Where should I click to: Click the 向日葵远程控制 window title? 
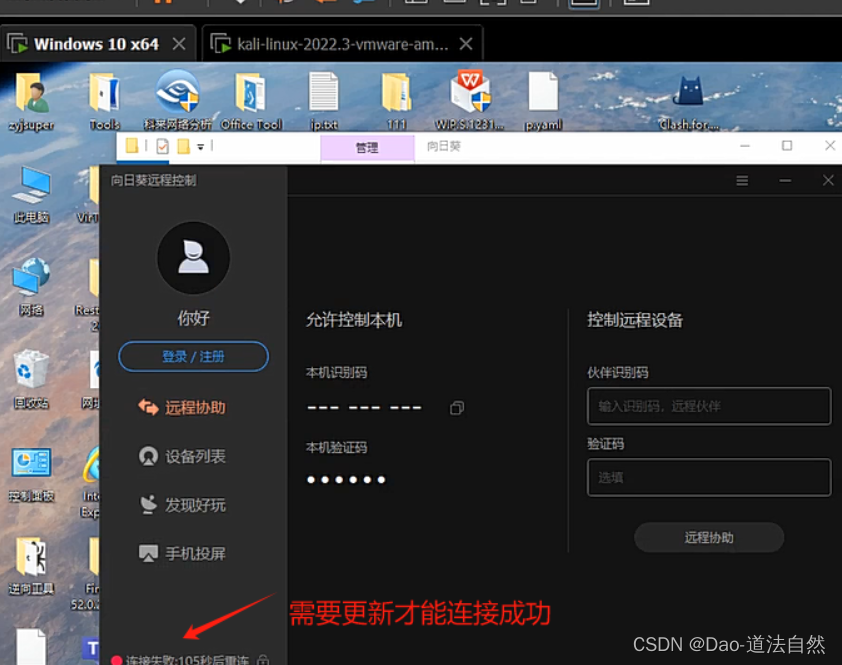(154, 180)
